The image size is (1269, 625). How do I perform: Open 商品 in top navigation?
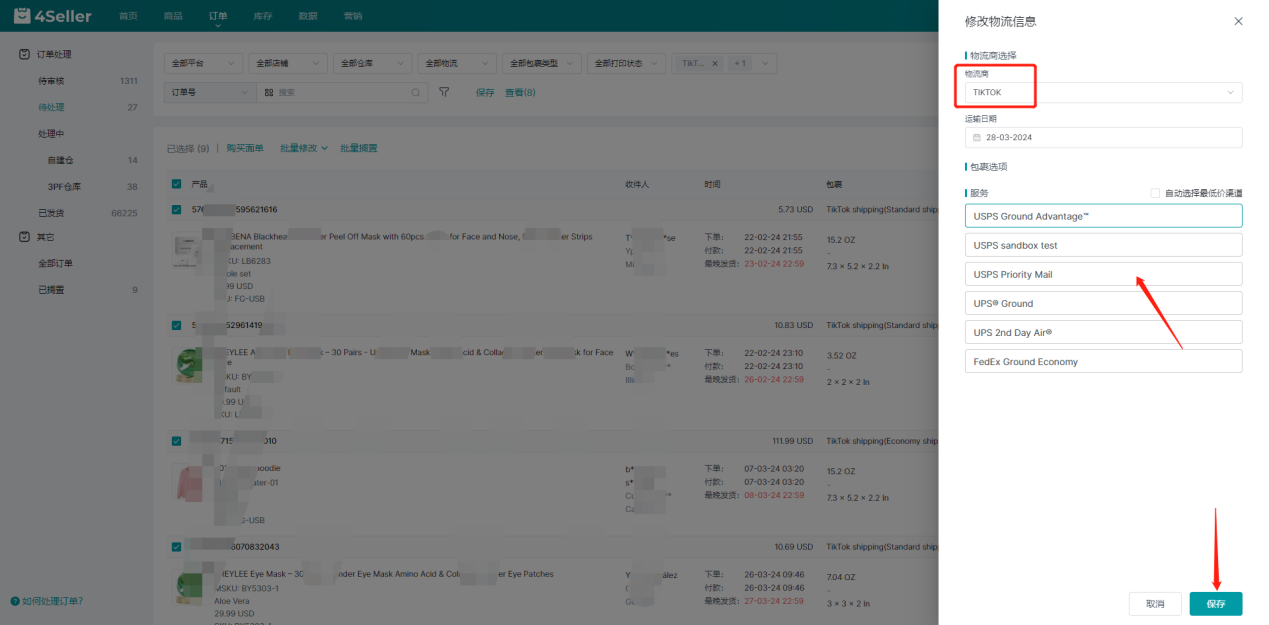pyautogui.click(x=173, y=16)
